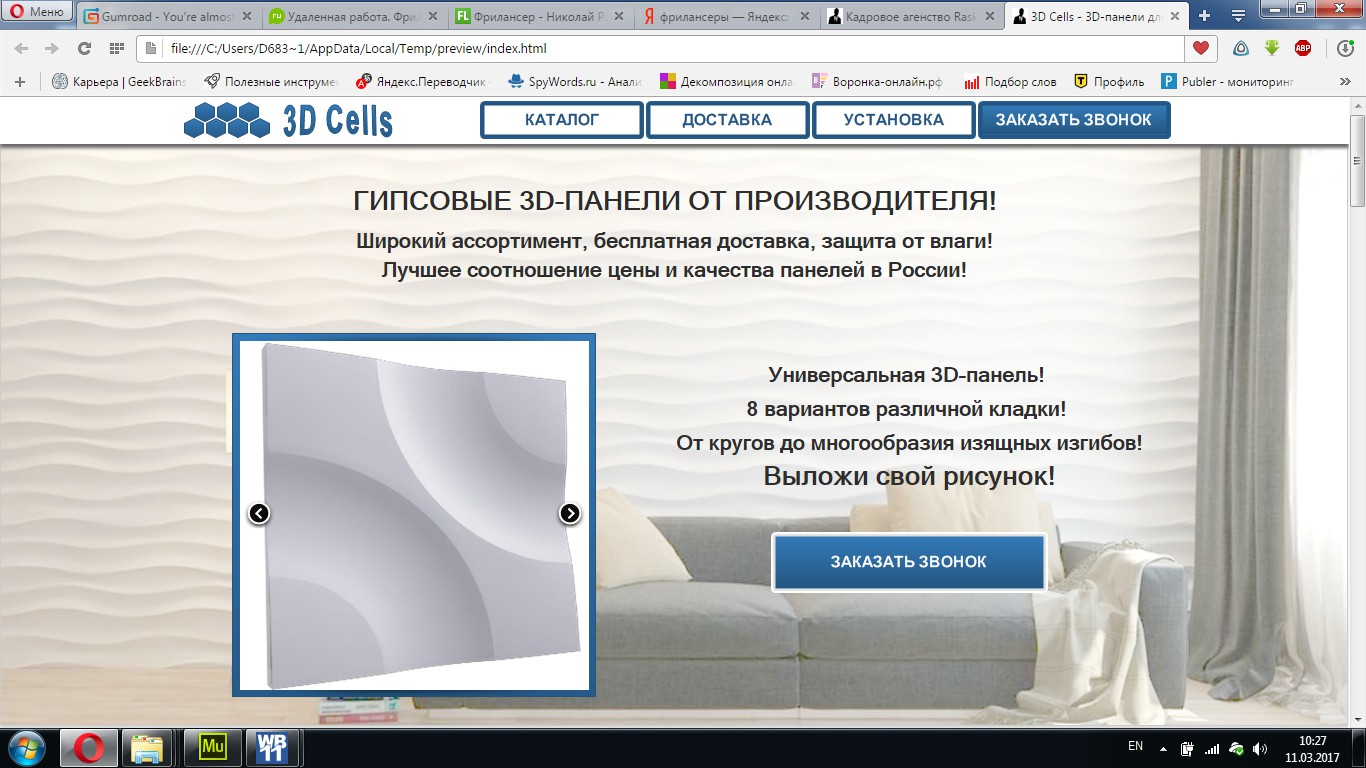Click the text Универсальная 3D-панель!

[906, 376]
